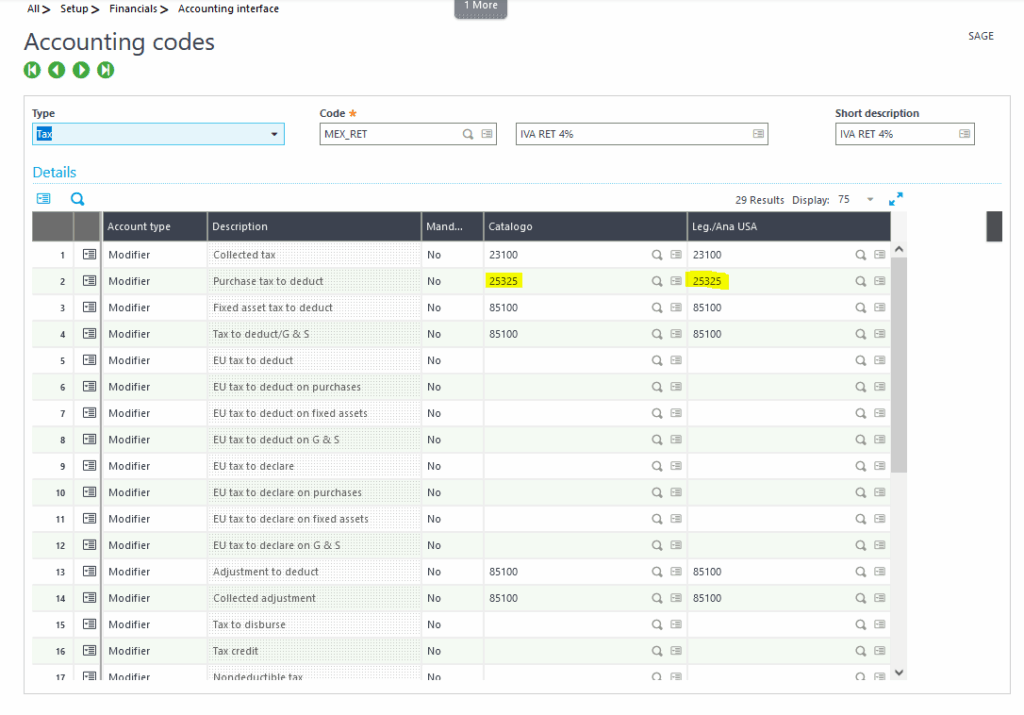Click the search icon in the Details toolbar
Image resolution: width=1024 pixels, height=715 pixels.
[77, 198]
